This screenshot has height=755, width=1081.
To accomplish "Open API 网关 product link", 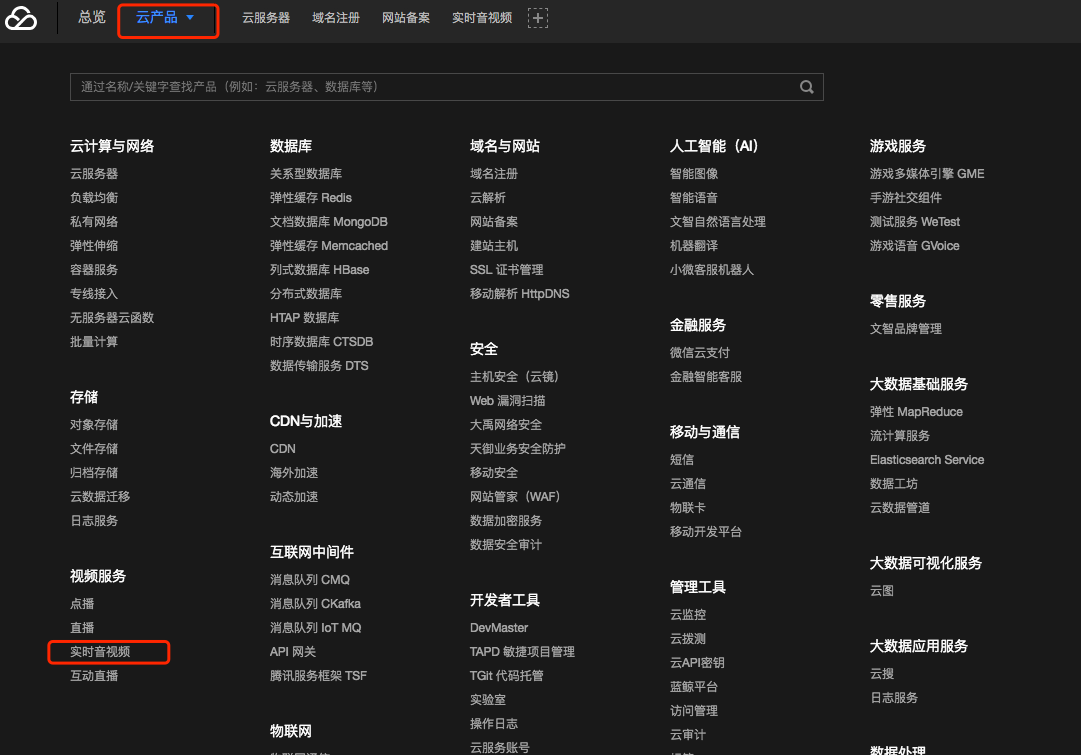I will tap(292, 652).
